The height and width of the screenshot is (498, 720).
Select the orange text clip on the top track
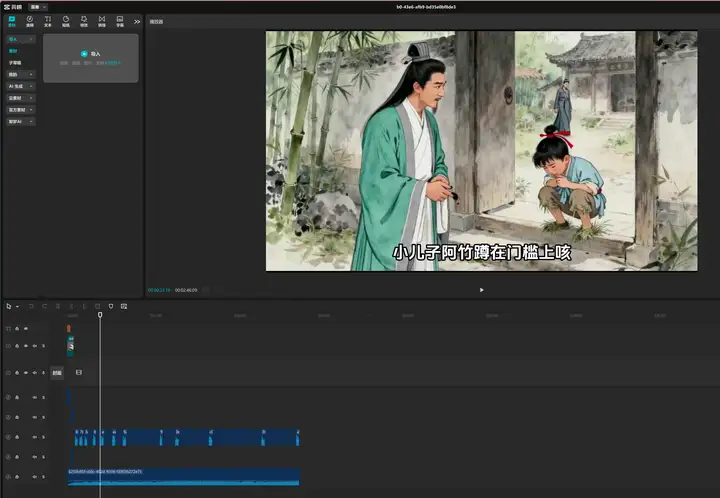69,329
